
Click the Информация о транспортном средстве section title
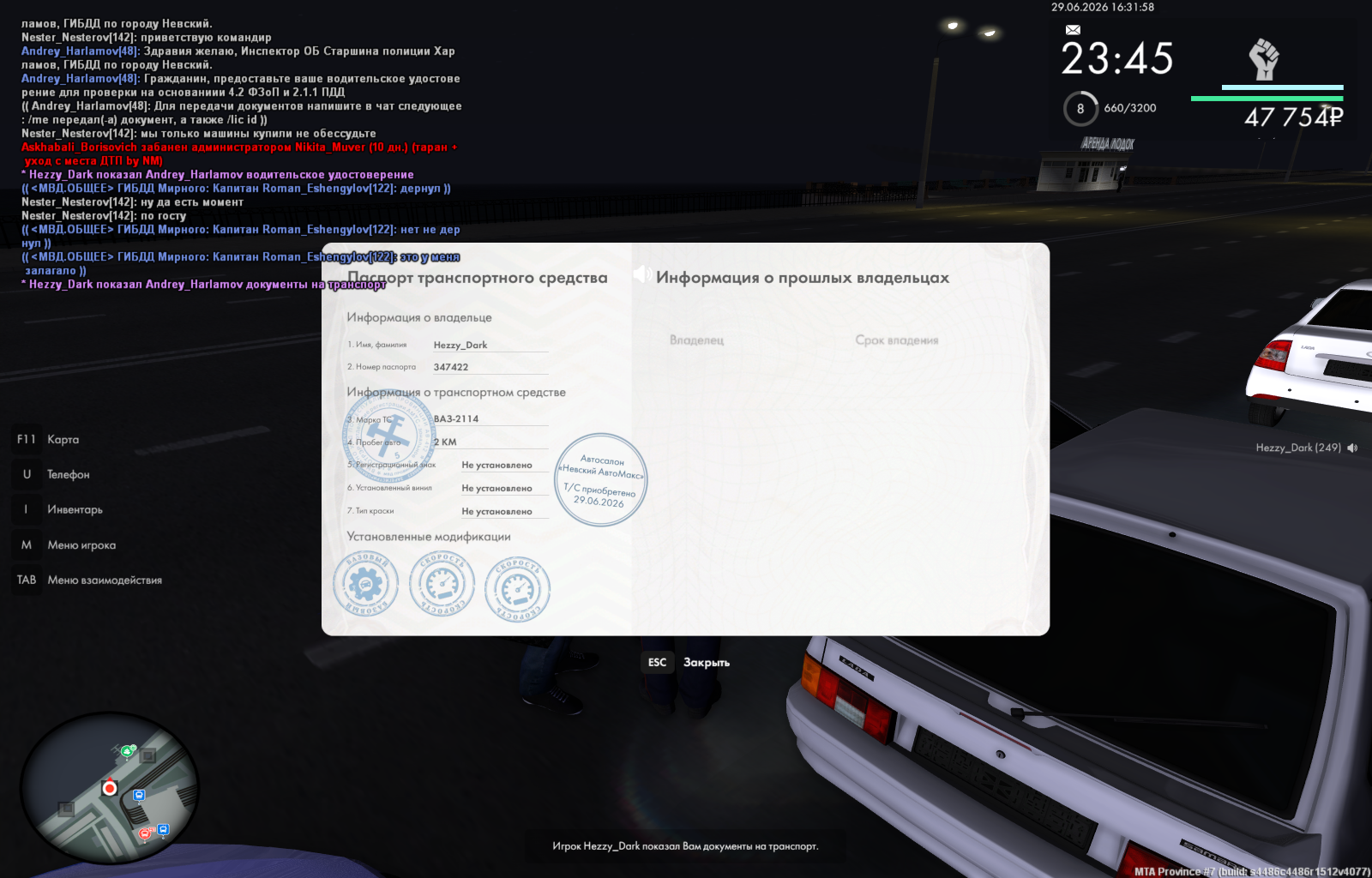point(456,393)
